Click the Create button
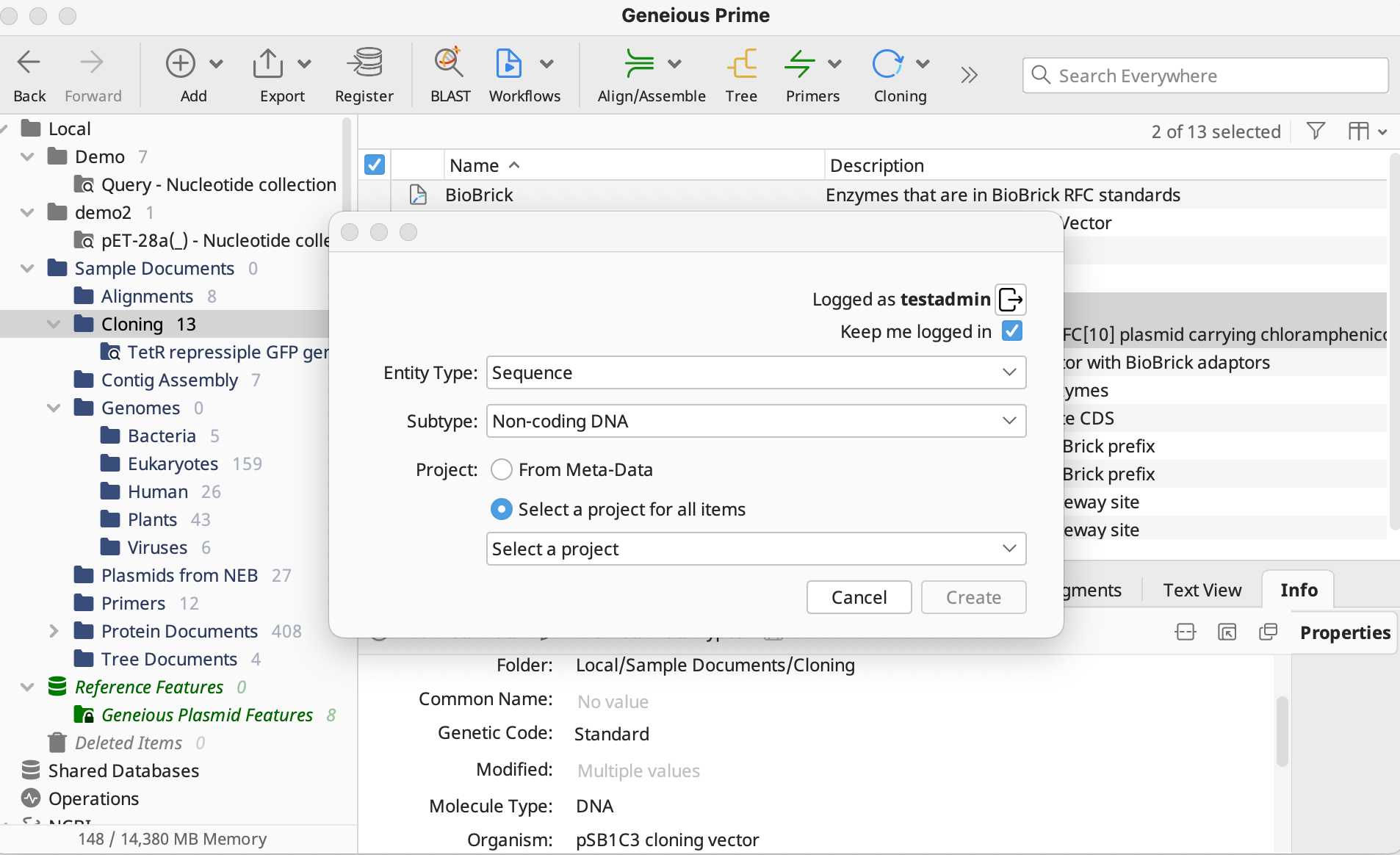 [x=973, y=597]
